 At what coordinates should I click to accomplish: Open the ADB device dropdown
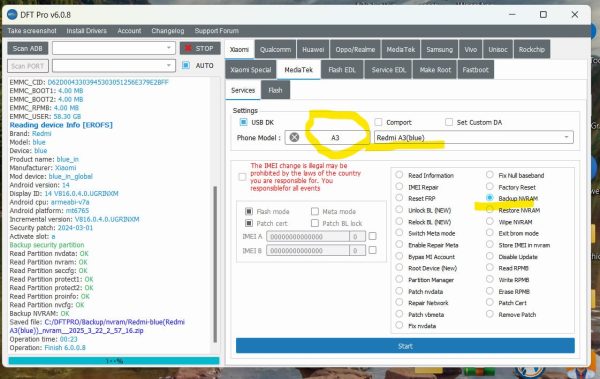(114, 48)
